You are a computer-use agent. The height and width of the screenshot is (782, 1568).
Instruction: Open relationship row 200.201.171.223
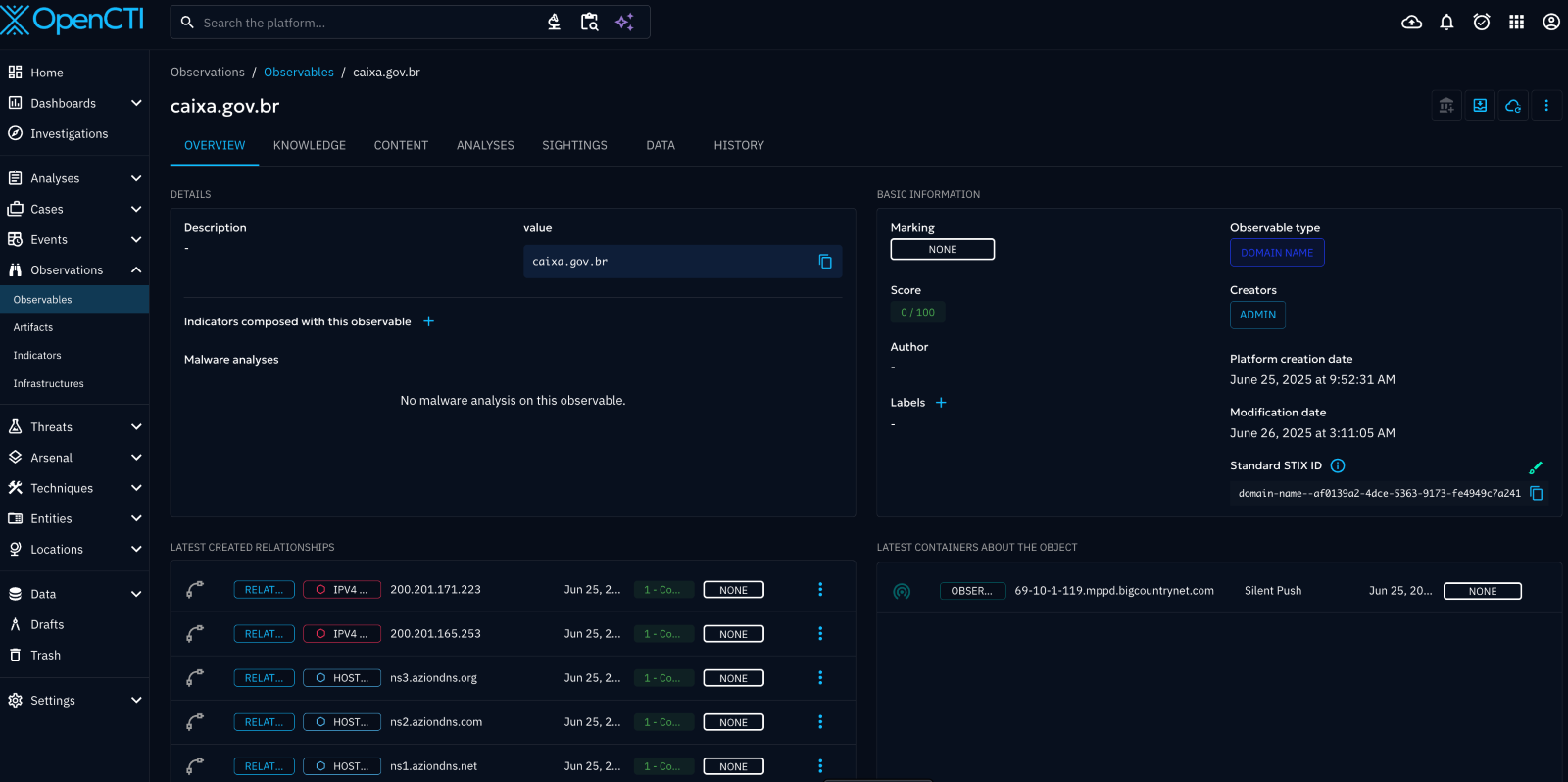pos(513,590)
